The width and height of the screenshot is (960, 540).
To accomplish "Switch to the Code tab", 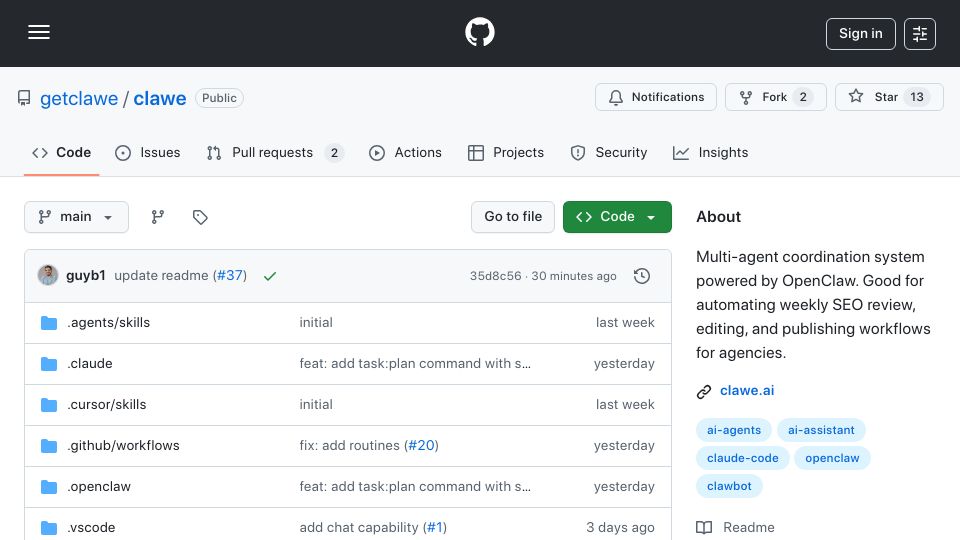I will (61, 152).
